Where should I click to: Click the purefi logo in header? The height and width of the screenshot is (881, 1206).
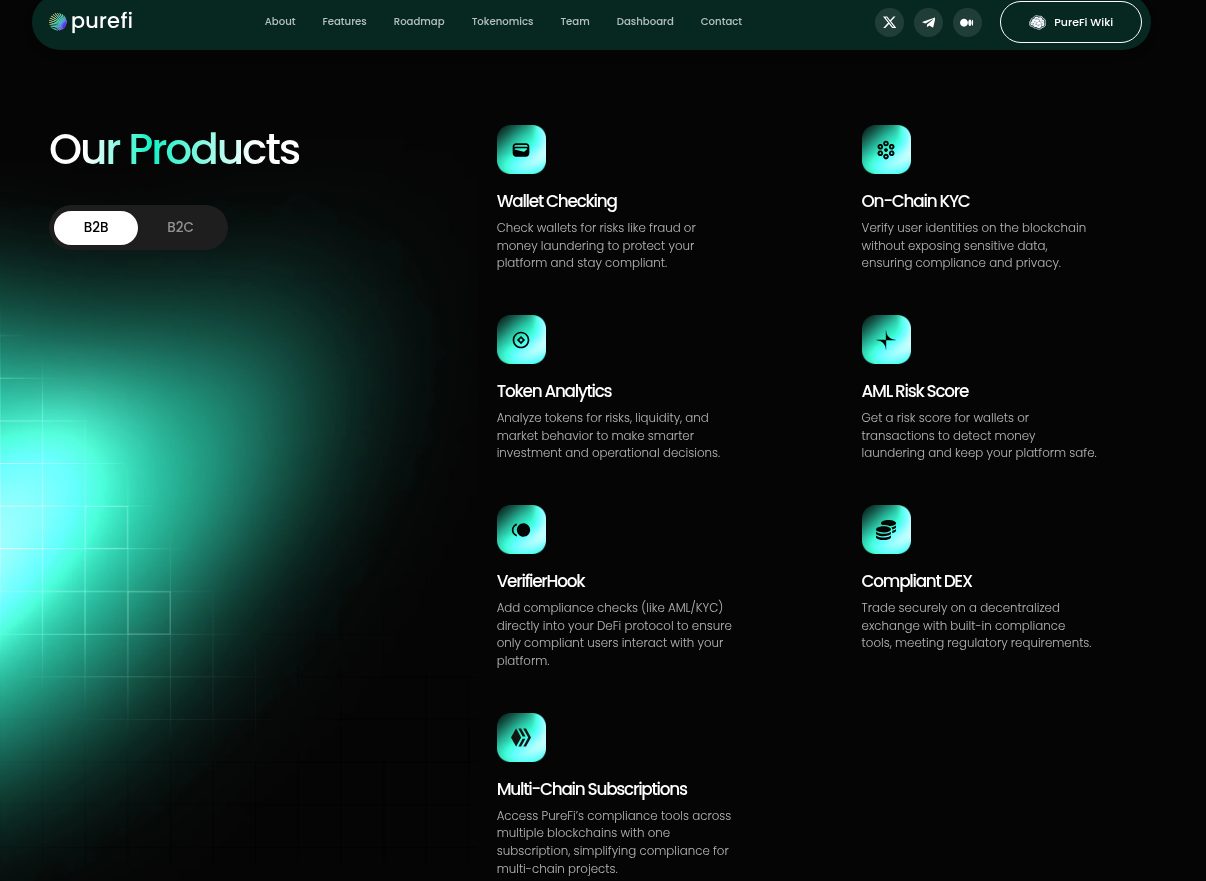(x=91, y=22)
